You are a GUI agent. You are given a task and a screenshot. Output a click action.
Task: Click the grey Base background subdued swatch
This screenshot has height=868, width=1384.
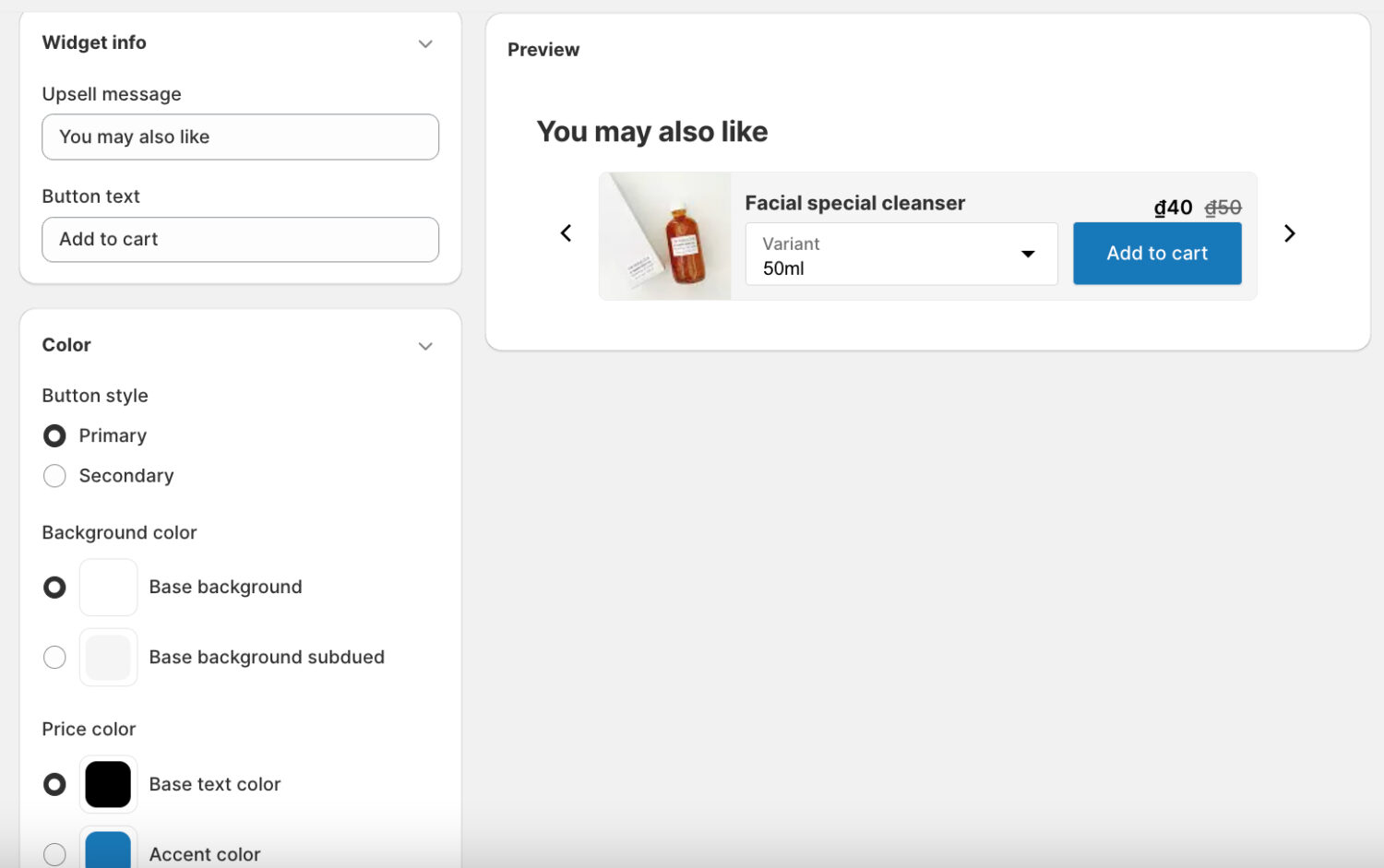coord(108,658)
